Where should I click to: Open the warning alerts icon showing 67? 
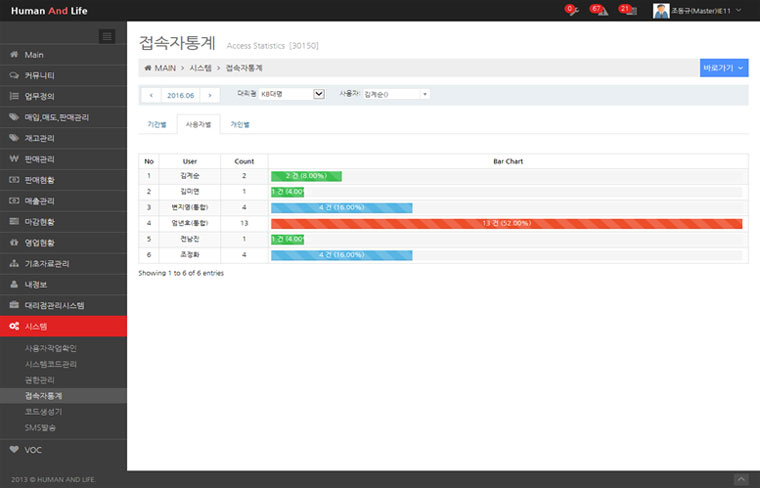point(597,10)
